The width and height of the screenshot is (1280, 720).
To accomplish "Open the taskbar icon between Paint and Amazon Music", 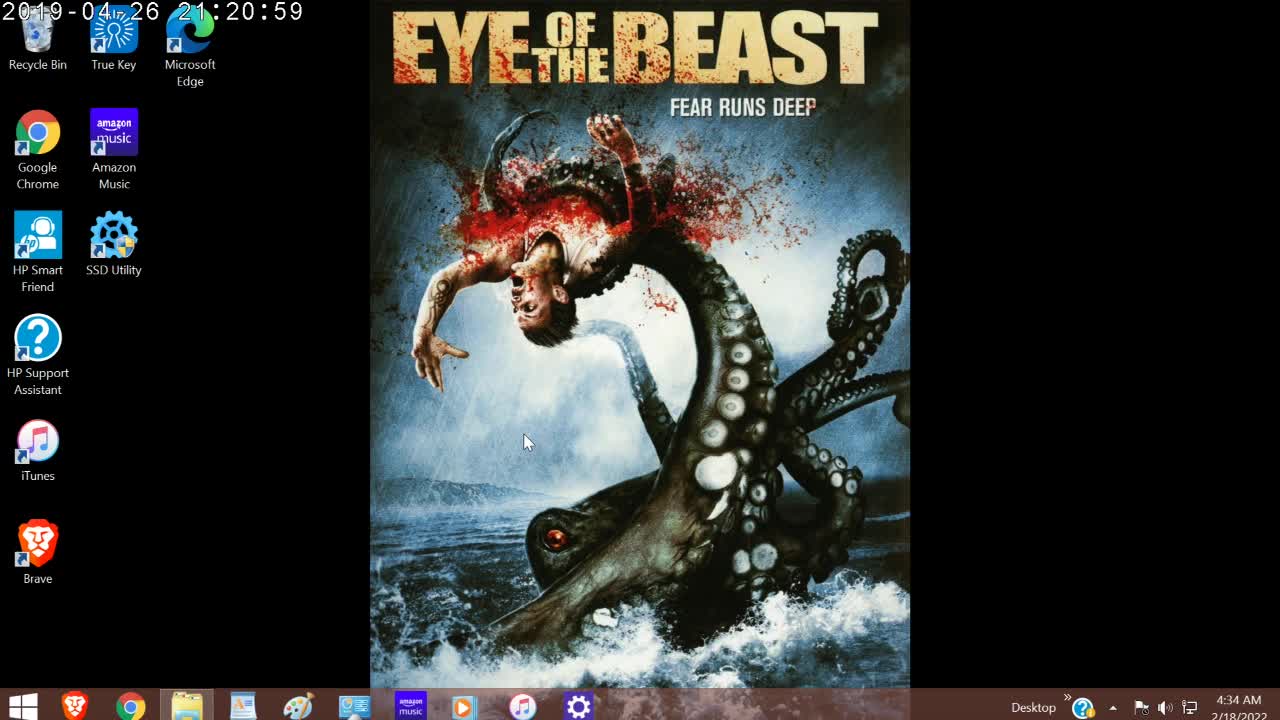I will 355,706.
